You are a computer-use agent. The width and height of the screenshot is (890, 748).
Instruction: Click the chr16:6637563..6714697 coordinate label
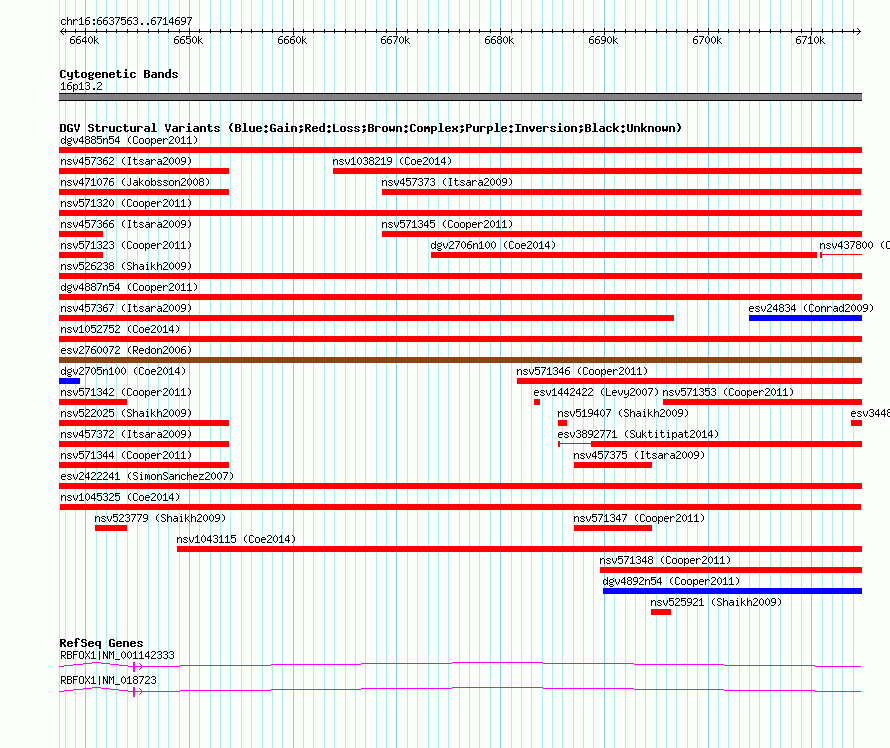click(126, 21)
